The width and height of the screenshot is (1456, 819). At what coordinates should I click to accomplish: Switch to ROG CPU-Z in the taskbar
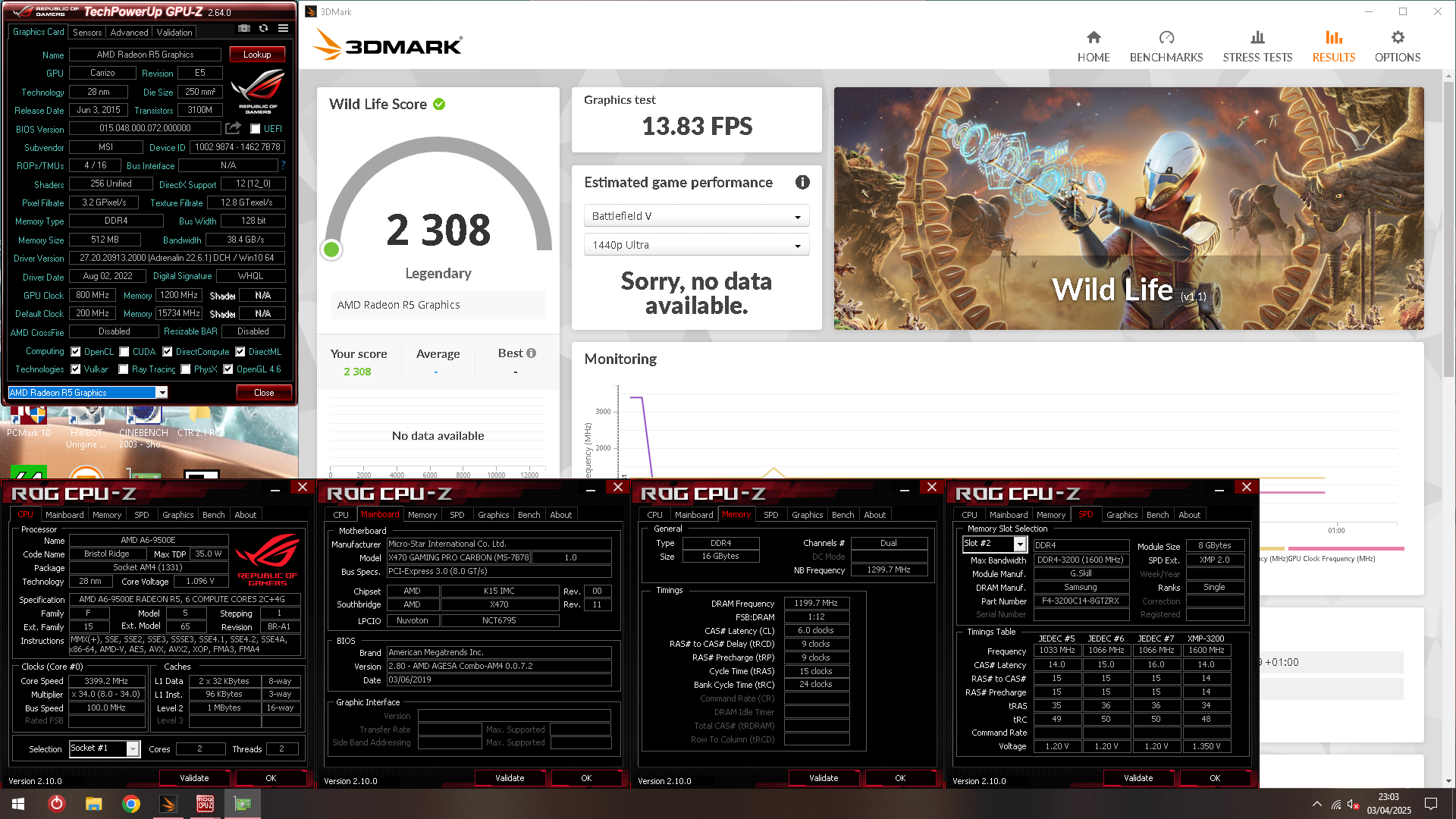(205, 804)
